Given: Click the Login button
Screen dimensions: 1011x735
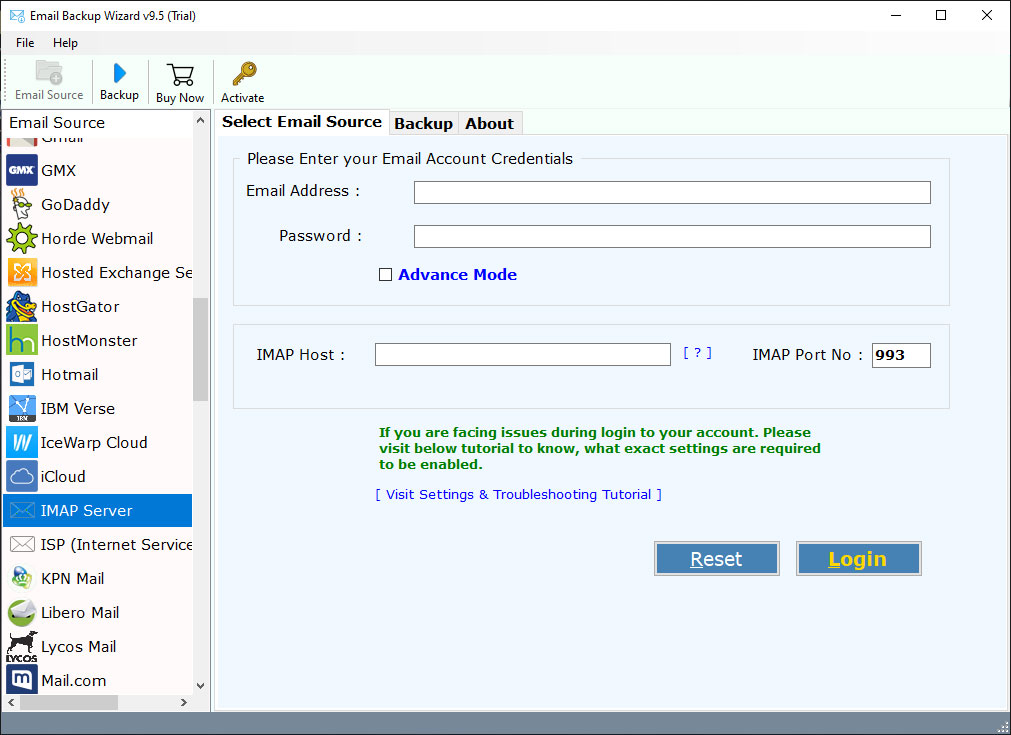Looking at the screenshot, I should pos(858,558).
